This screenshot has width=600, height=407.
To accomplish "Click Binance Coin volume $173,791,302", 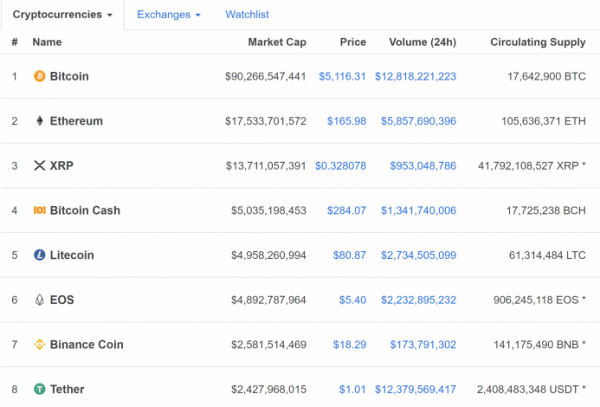I will click(x=423, y=345).
